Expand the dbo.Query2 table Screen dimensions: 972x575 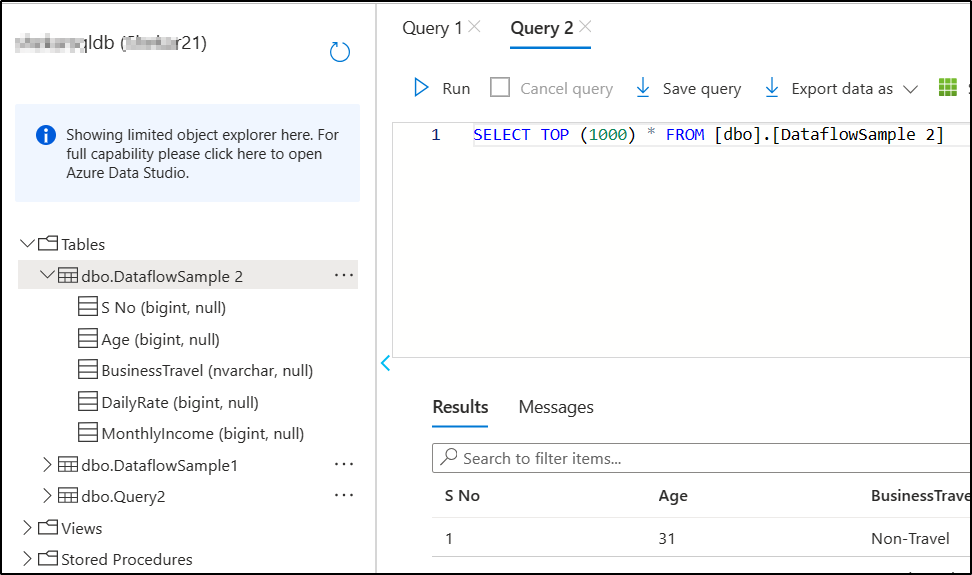[47, 495]
